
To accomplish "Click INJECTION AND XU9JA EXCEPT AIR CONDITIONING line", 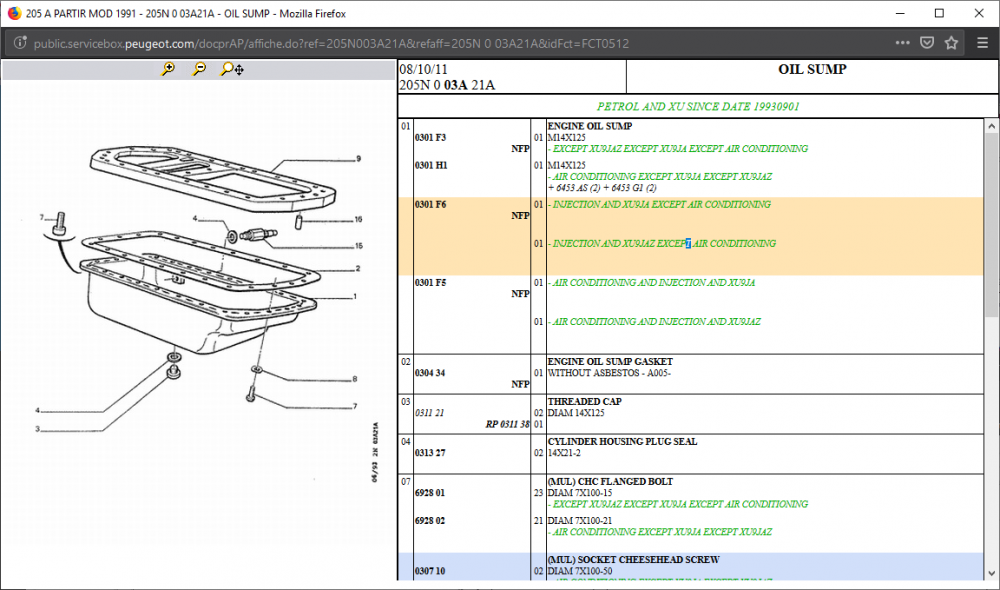I will (659, 205).
